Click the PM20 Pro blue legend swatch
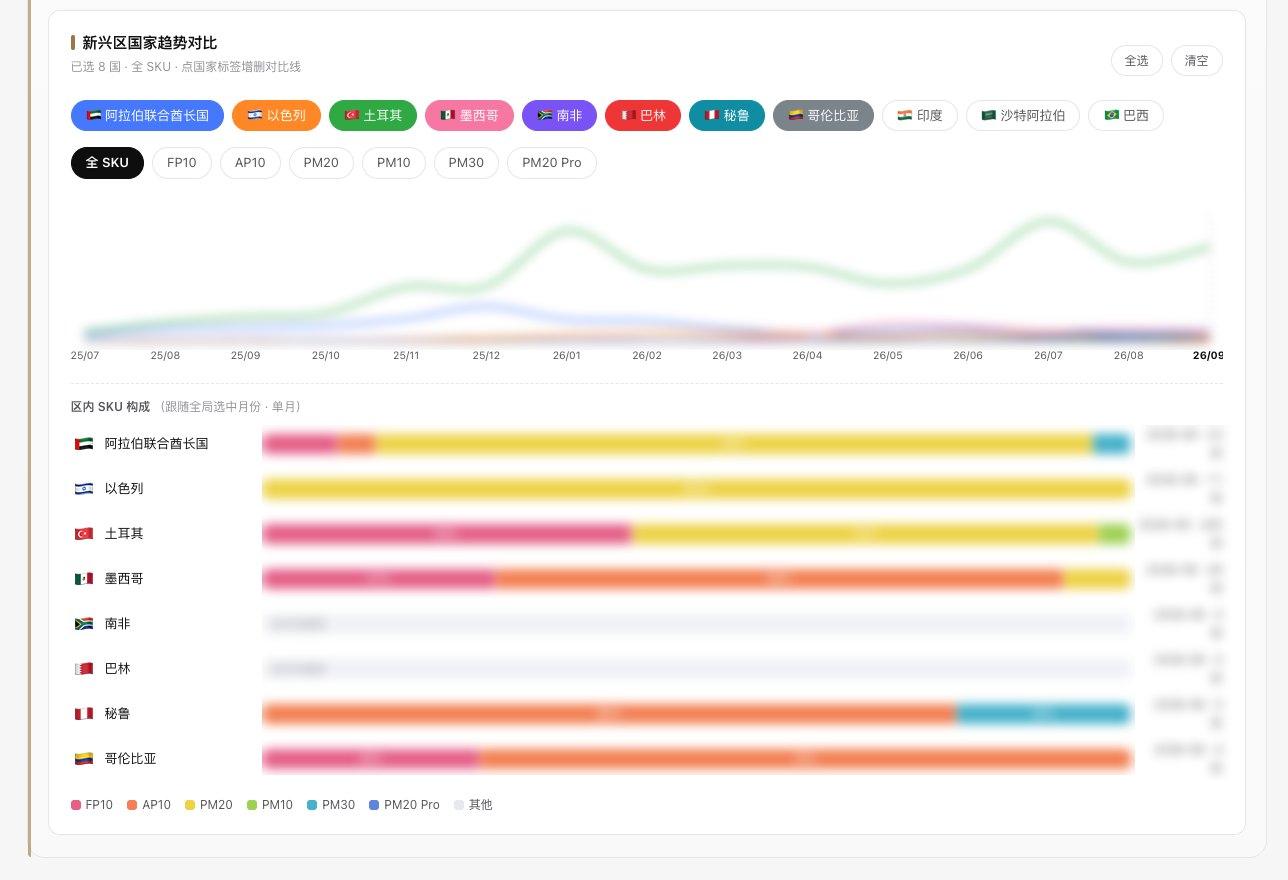The image size is (1288, 880). tap(374, 805)
